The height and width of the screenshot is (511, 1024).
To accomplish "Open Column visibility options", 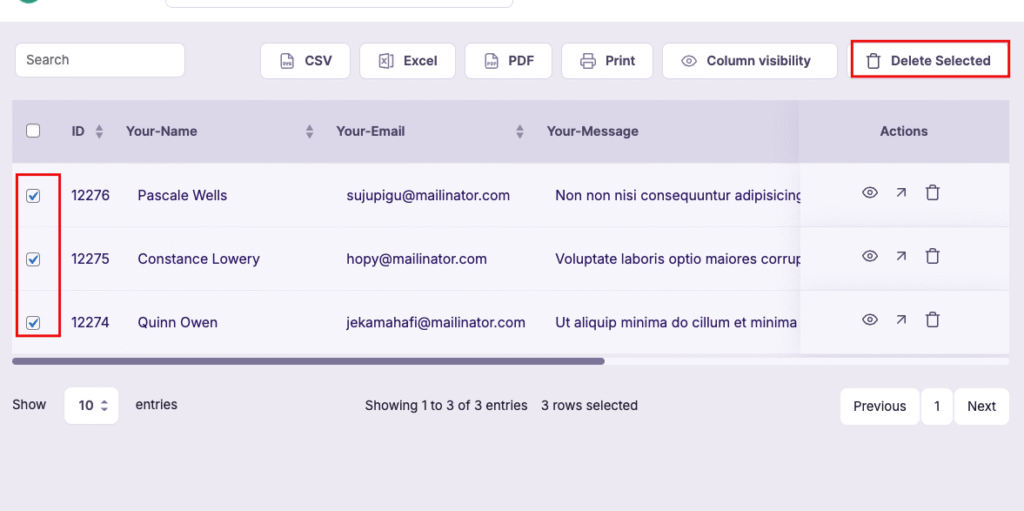I will click(750, 61).
